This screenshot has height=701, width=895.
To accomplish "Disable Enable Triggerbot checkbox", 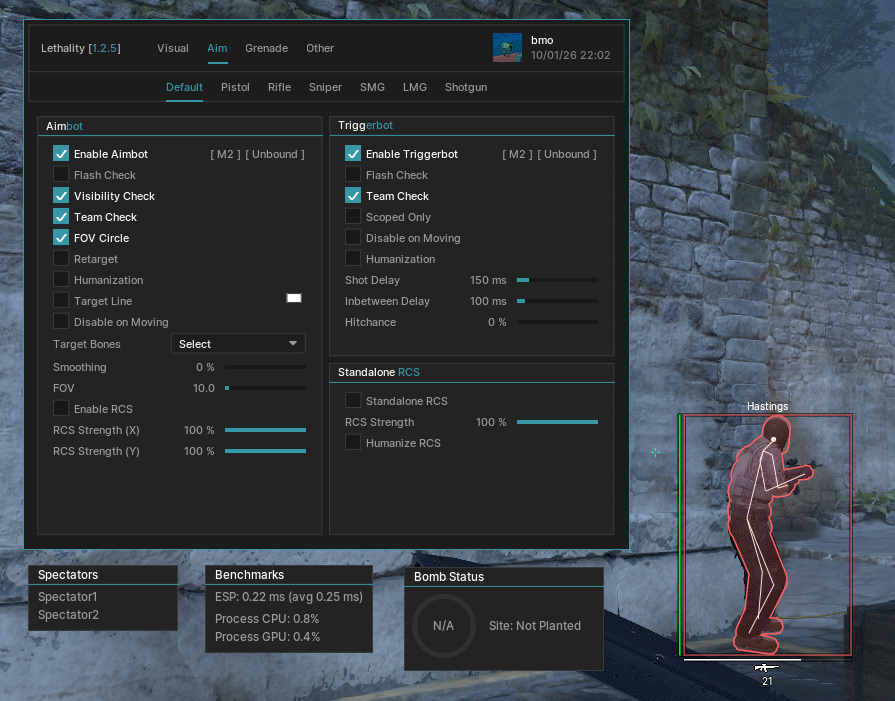I will 353,154.
